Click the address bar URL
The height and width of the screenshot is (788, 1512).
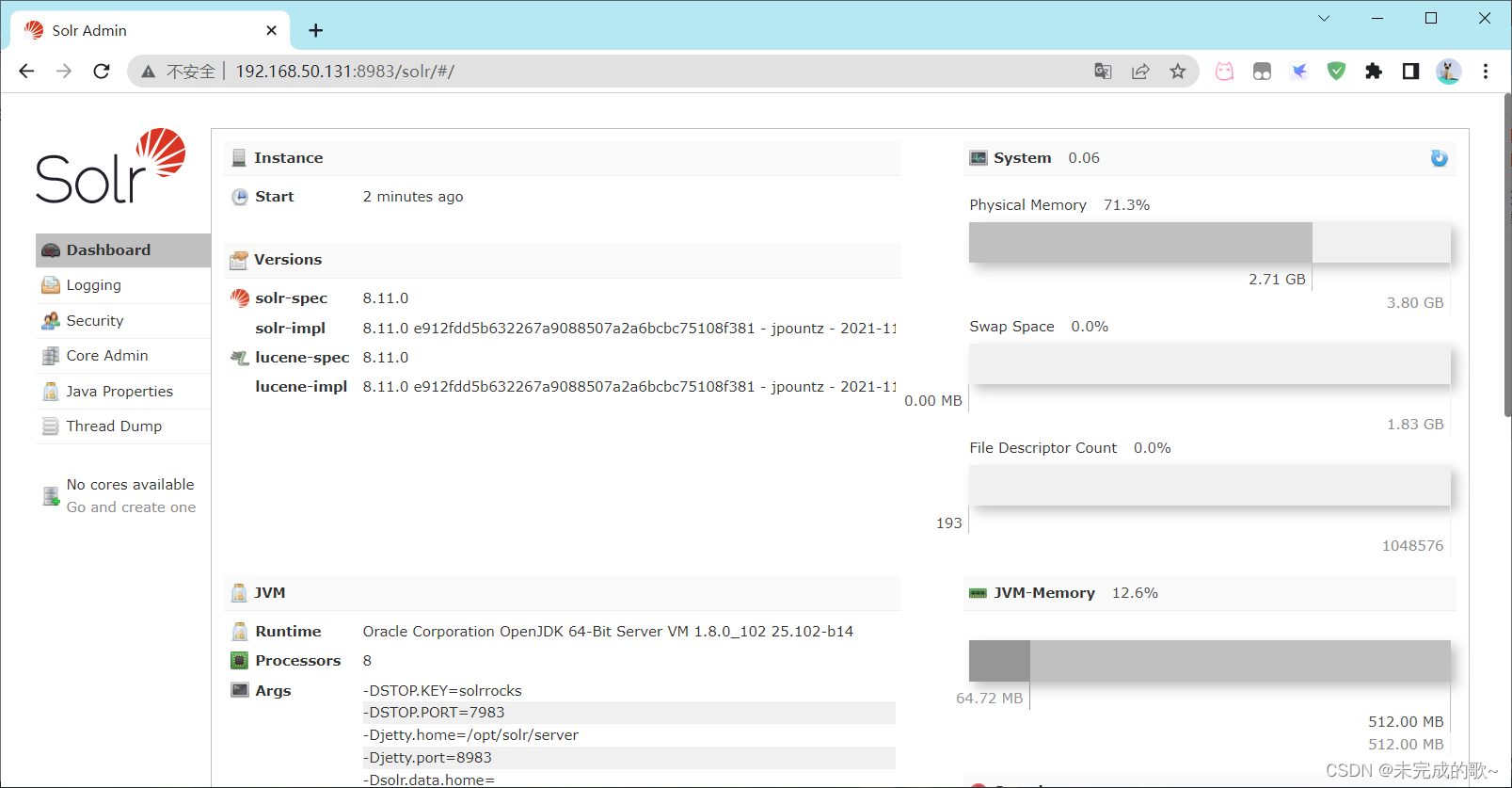pos(344,72)
